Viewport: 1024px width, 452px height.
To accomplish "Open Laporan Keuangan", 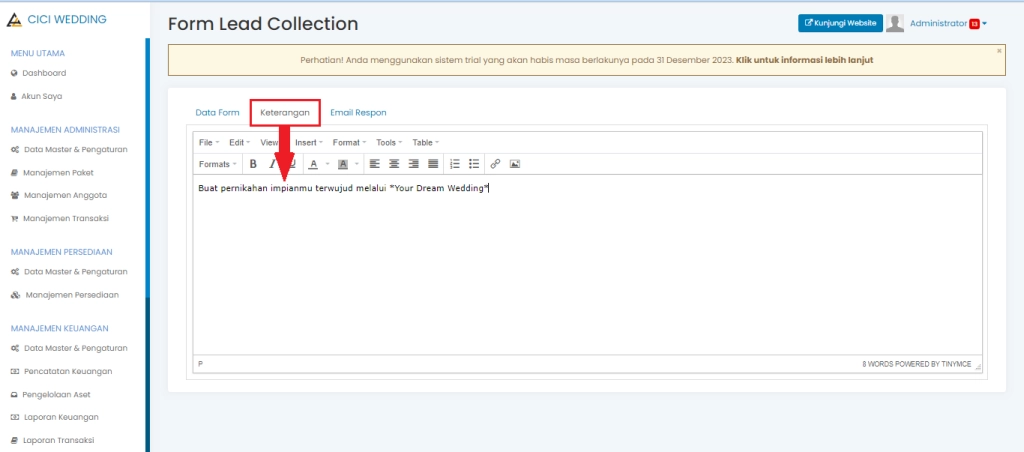I will click(61, 417).
